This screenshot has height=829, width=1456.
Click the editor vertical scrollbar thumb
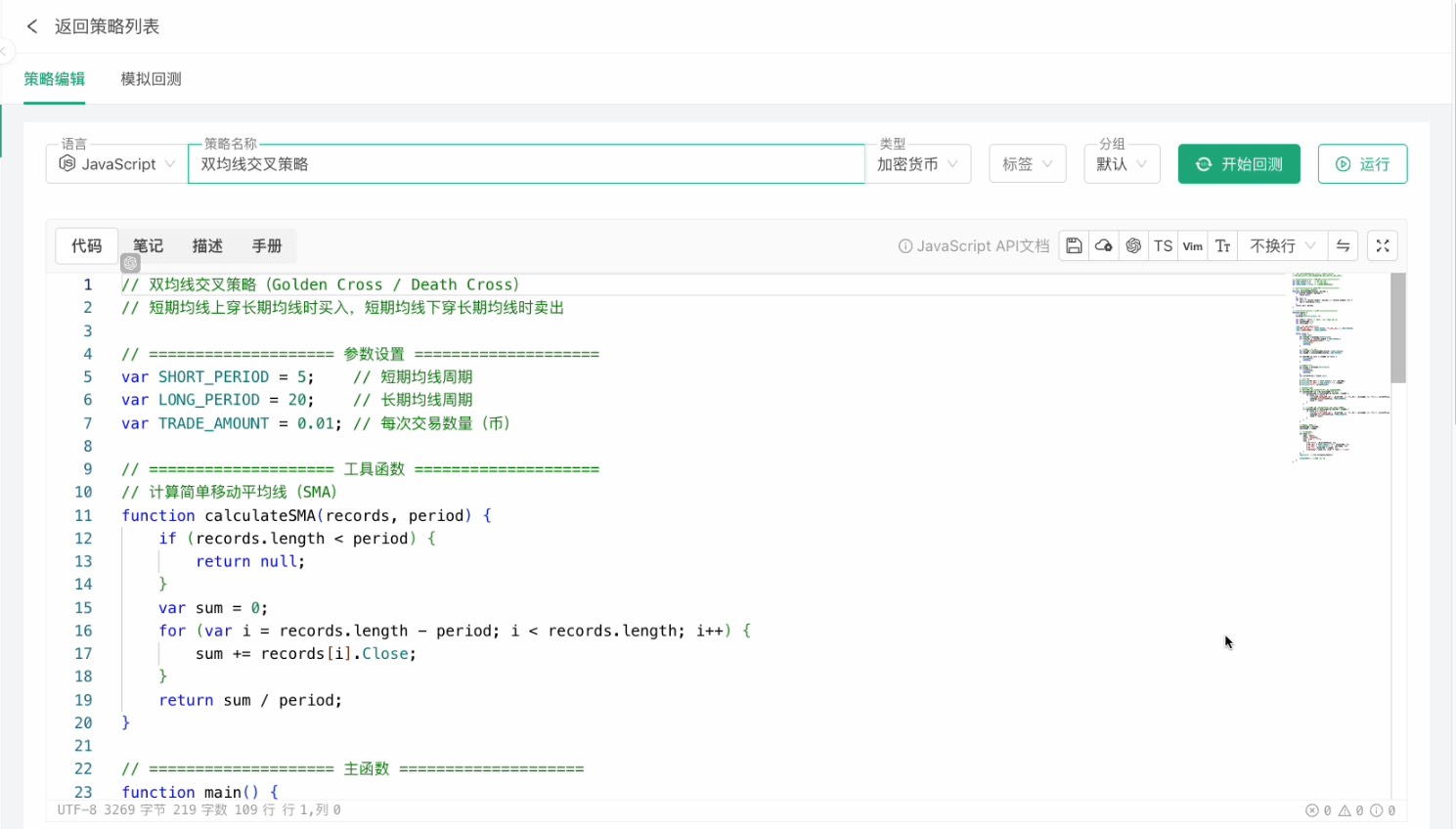[1398, 327]
